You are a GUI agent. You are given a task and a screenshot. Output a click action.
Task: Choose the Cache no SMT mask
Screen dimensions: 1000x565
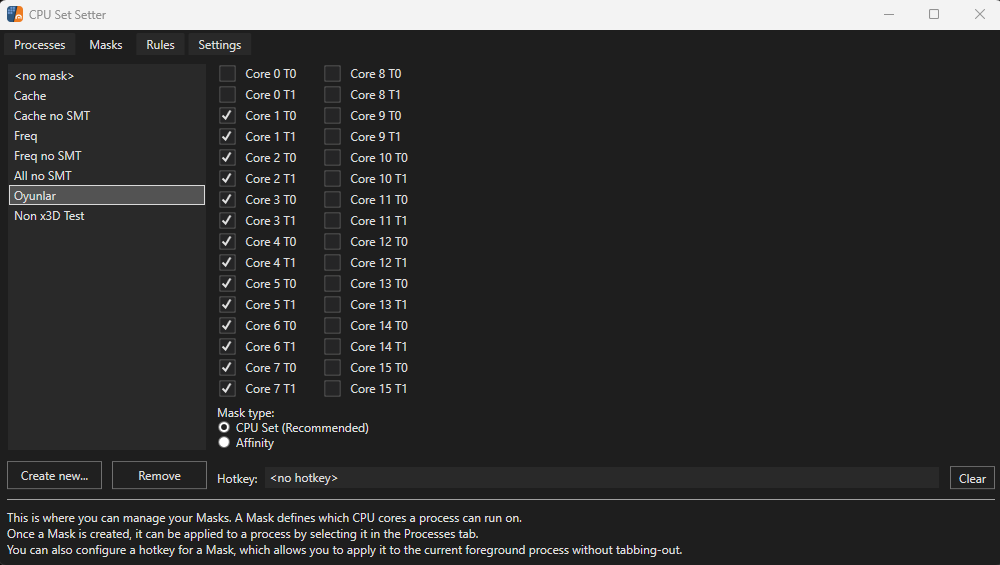107,115
